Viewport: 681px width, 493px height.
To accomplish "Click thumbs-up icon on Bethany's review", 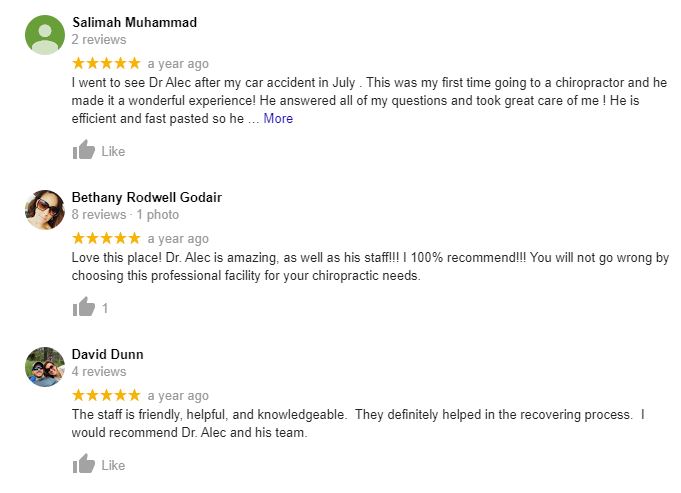I will coord(83,307).
